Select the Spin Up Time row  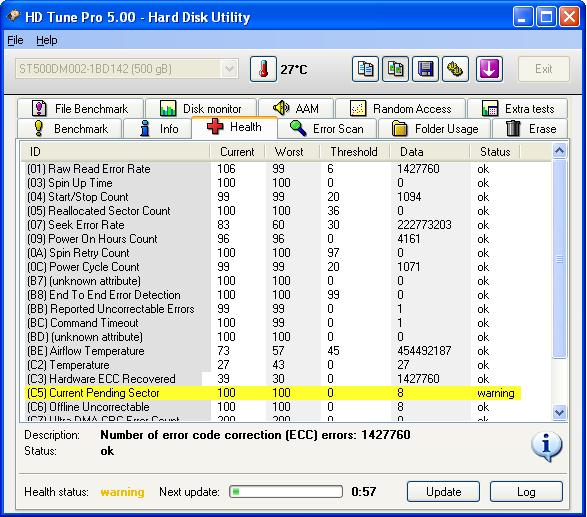coord(273,183)
